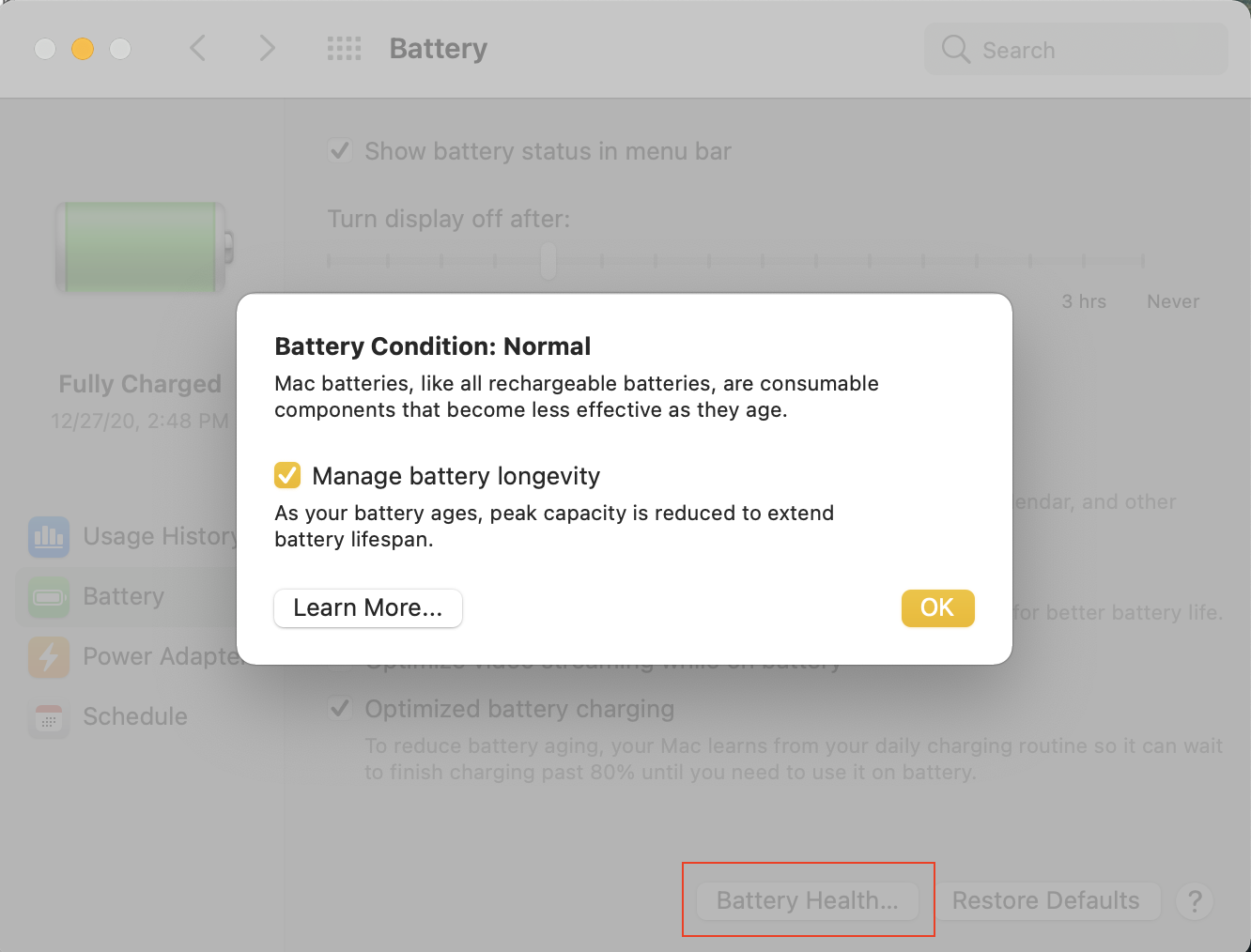
Task: Toggle Show battery status in menu bar
Action: 340,151
